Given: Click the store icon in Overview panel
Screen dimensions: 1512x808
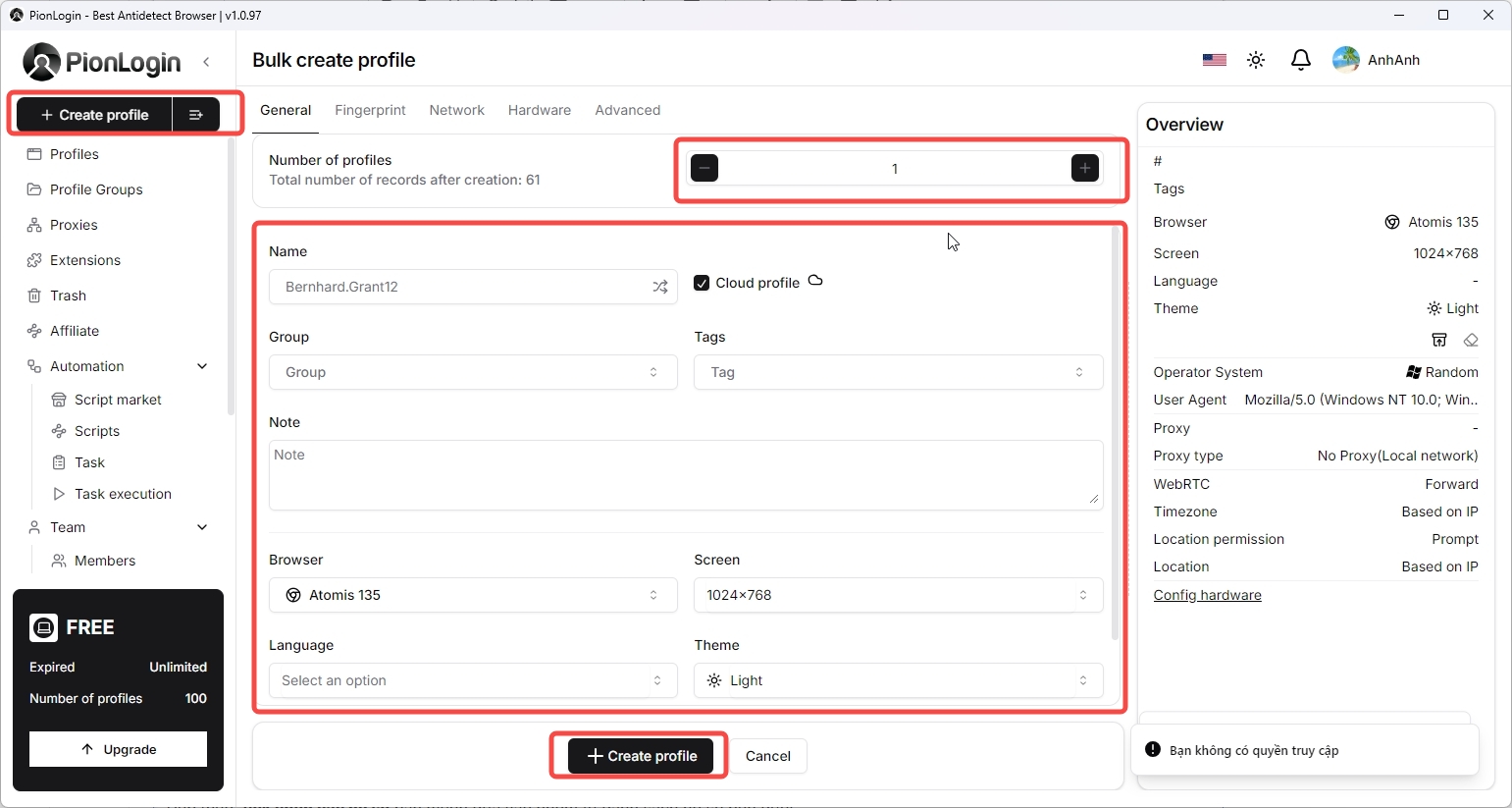Looking at the screenshot, I should click(1438, 340).
